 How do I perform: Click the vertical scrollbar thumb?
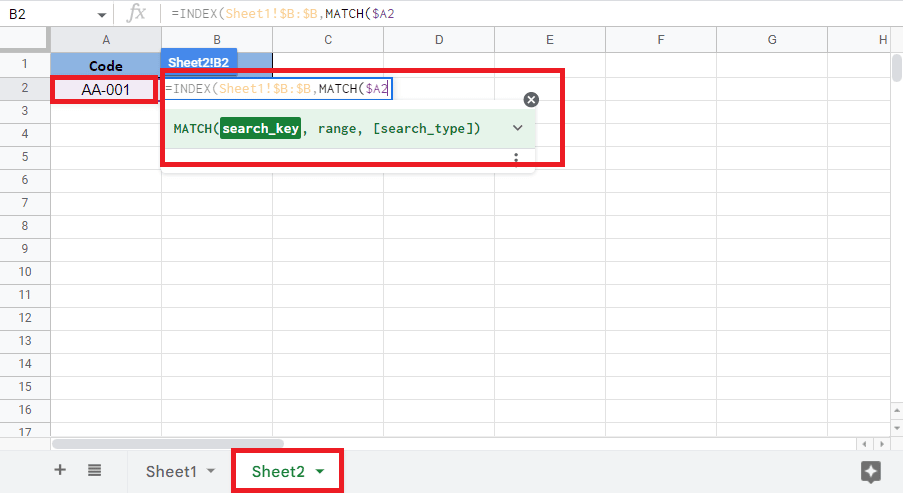[896, 68]
